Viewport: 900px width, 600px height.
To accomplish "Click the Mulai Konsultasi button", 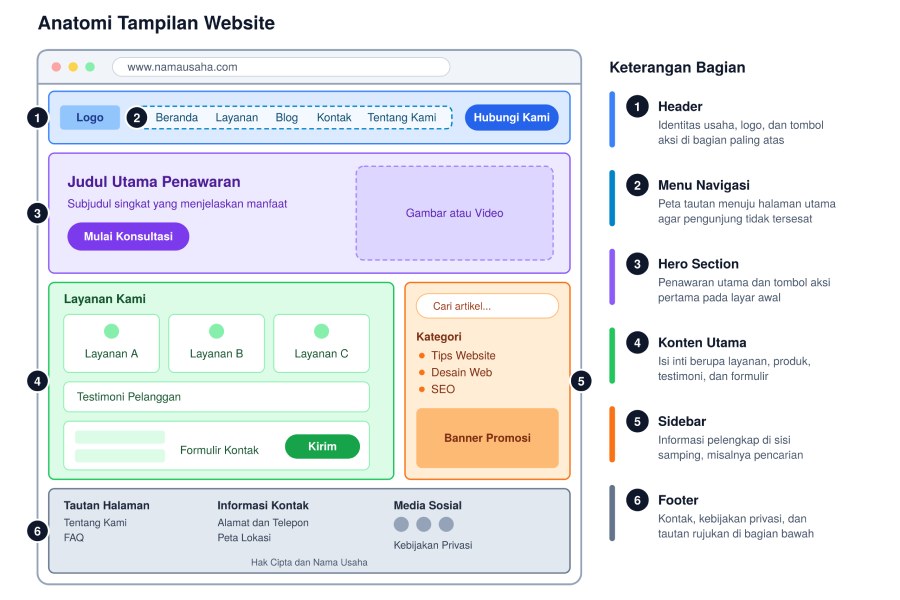I will coord(128,237).
